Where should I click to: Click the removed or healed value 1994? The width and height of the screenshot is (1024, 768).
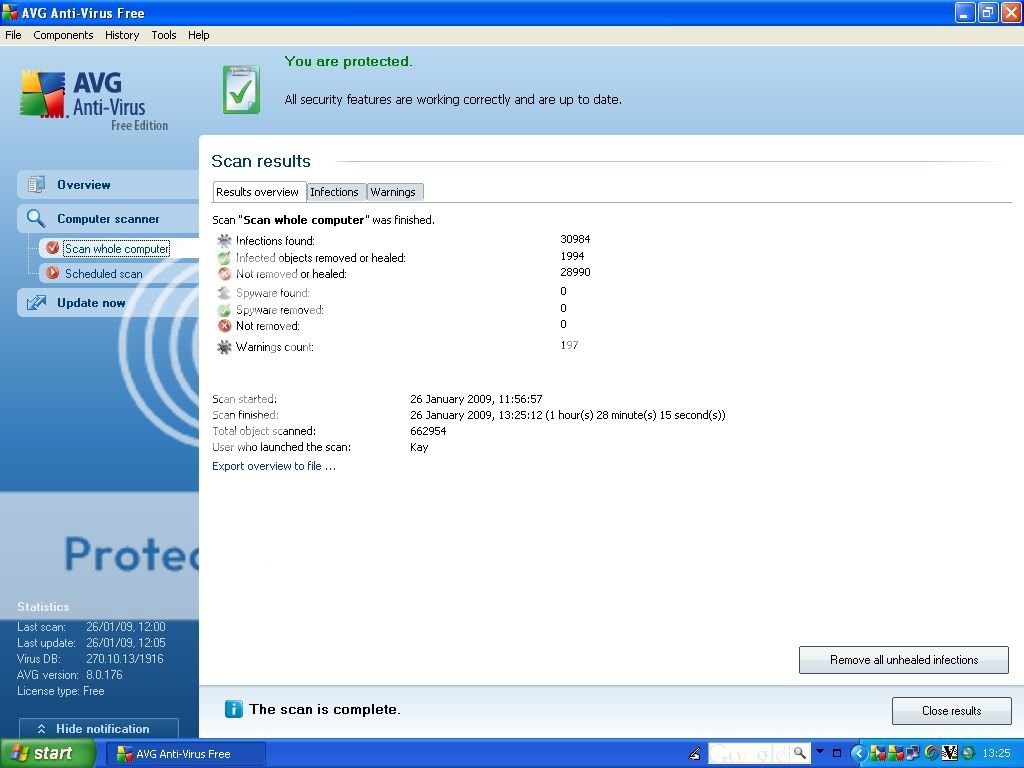point(572,256)
